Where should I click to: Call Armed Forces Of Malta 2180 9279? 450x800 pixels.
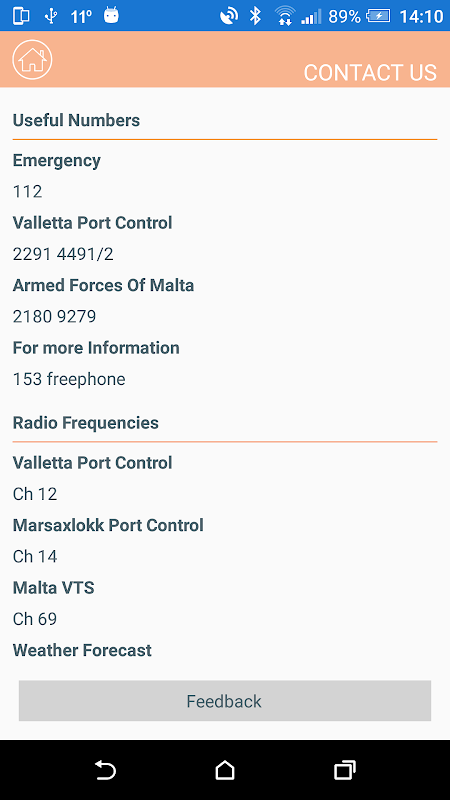click(x=55, y=317)
